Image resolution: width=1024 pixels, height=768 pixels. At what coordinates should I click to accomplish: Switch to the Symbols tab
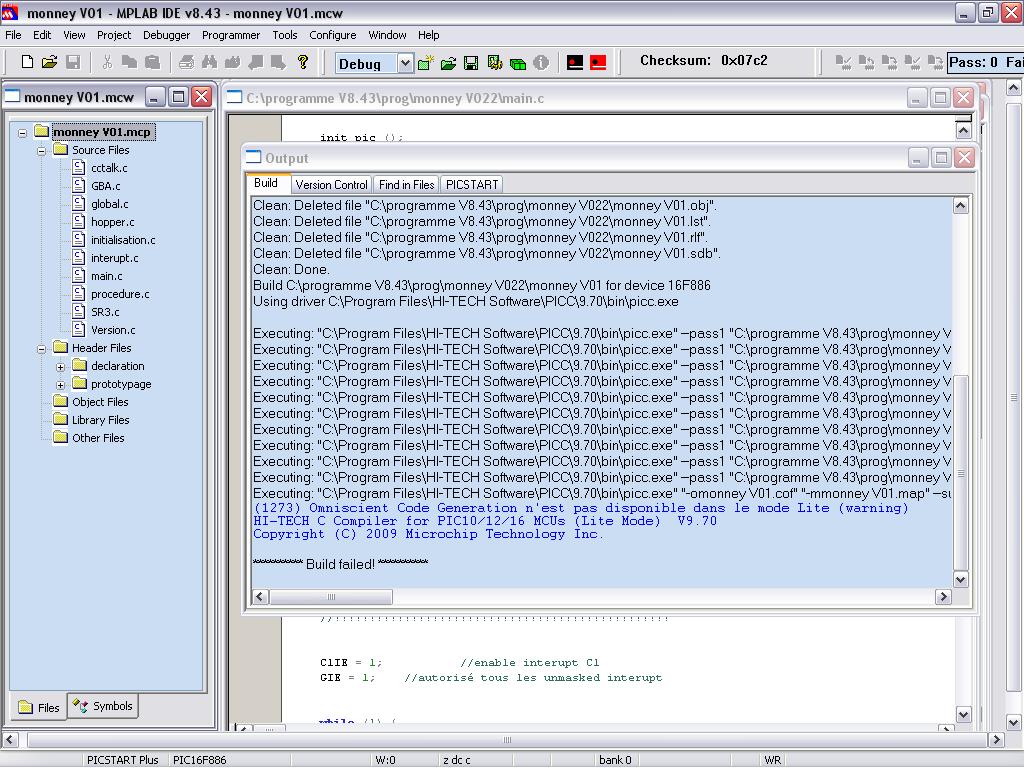point(104,706)
